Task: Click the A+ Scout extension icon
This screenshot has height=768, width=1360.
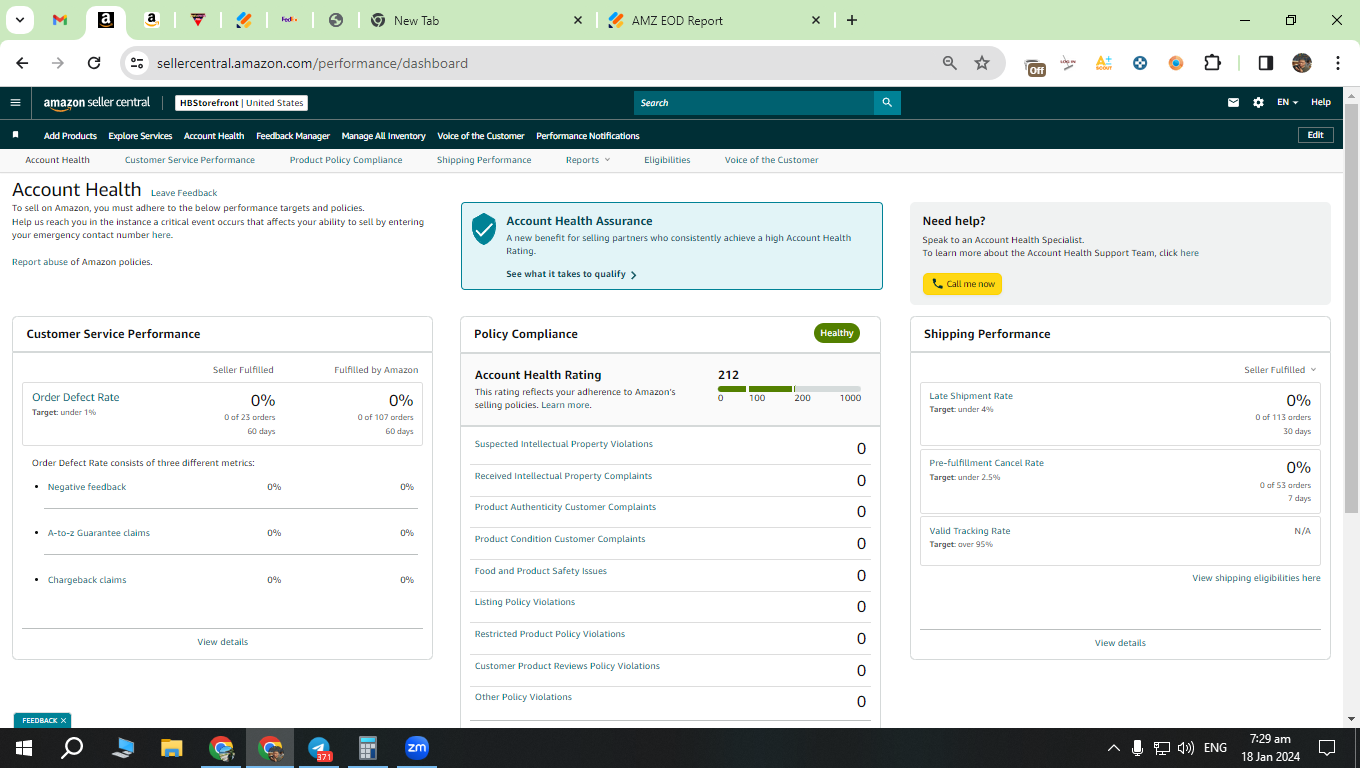Action: point(1104,63)
